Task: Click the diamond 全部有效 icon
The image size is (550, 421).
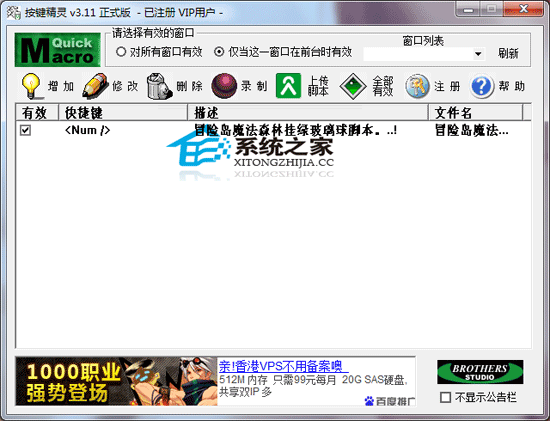Action: (353, 86)
